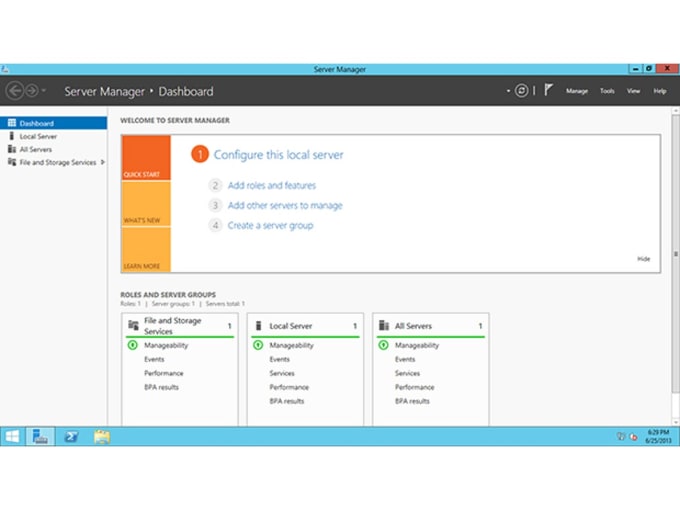This screenshot has width=680, height=510.
Task: Open Events in All Servers tile
Action: point(405,359)
